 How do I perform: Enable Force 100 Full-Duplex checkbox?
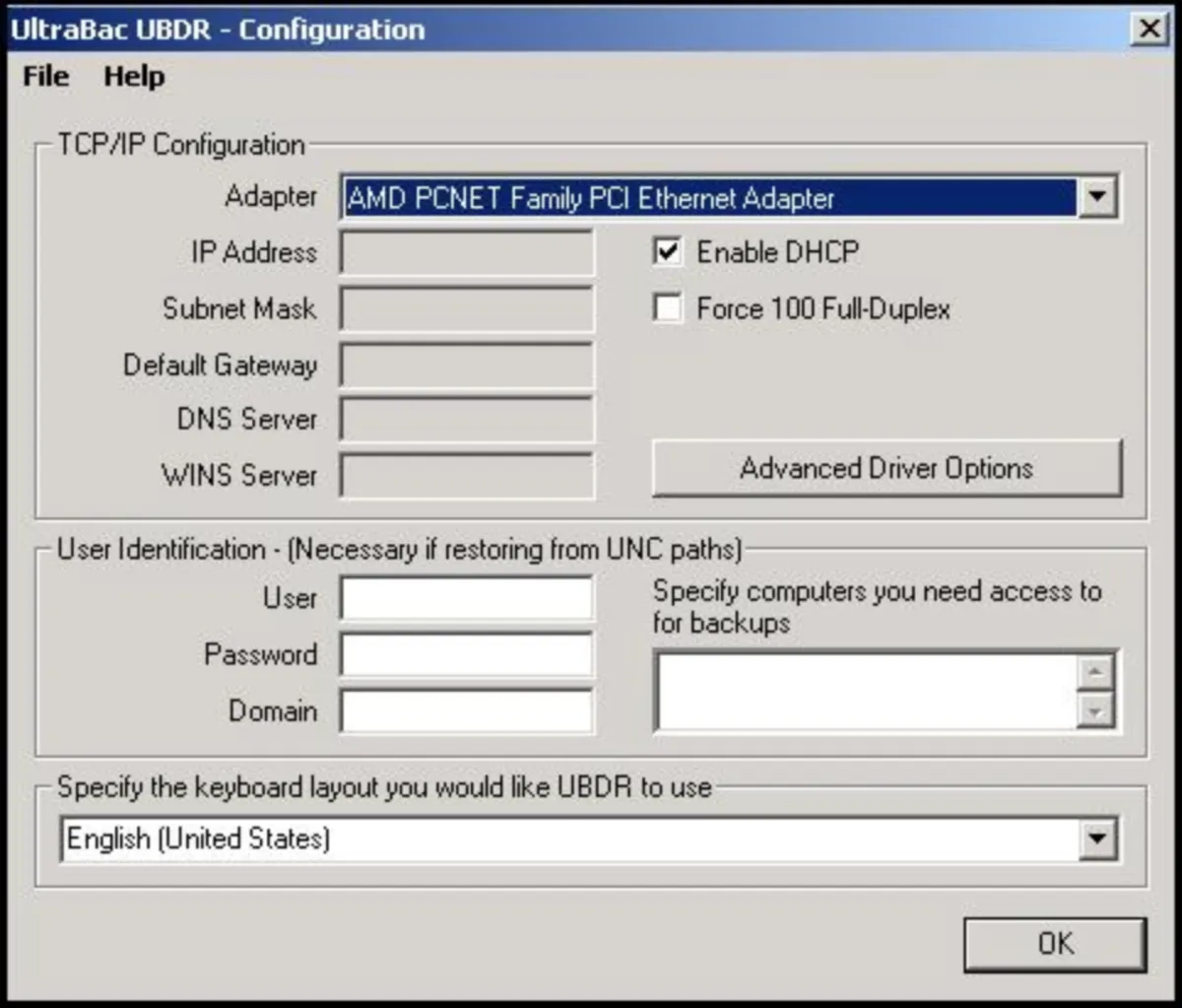tap(668, 308)
